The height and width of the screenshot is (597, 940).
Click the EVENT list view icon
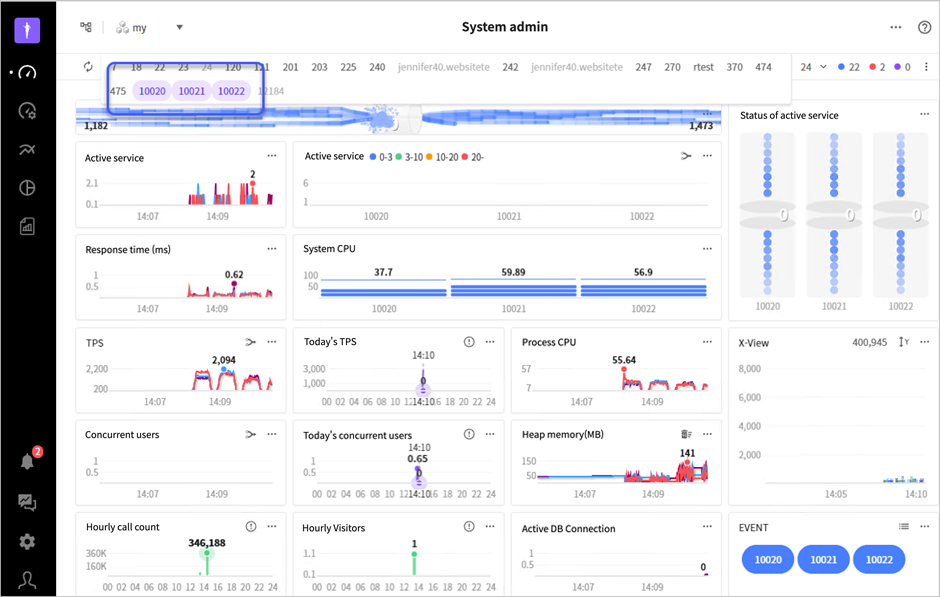click(903, 526)
